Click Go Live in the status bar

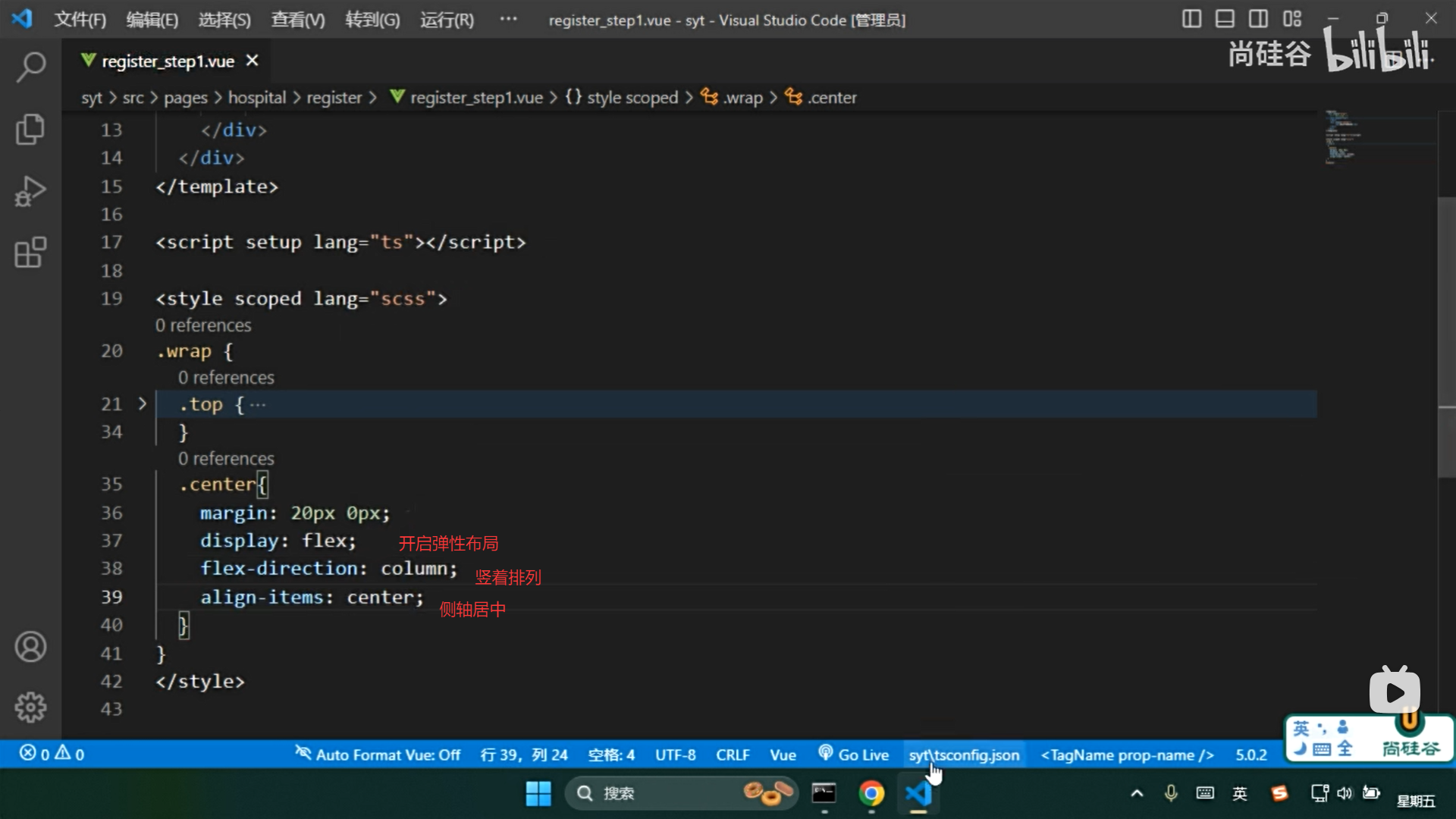[854, 755]
